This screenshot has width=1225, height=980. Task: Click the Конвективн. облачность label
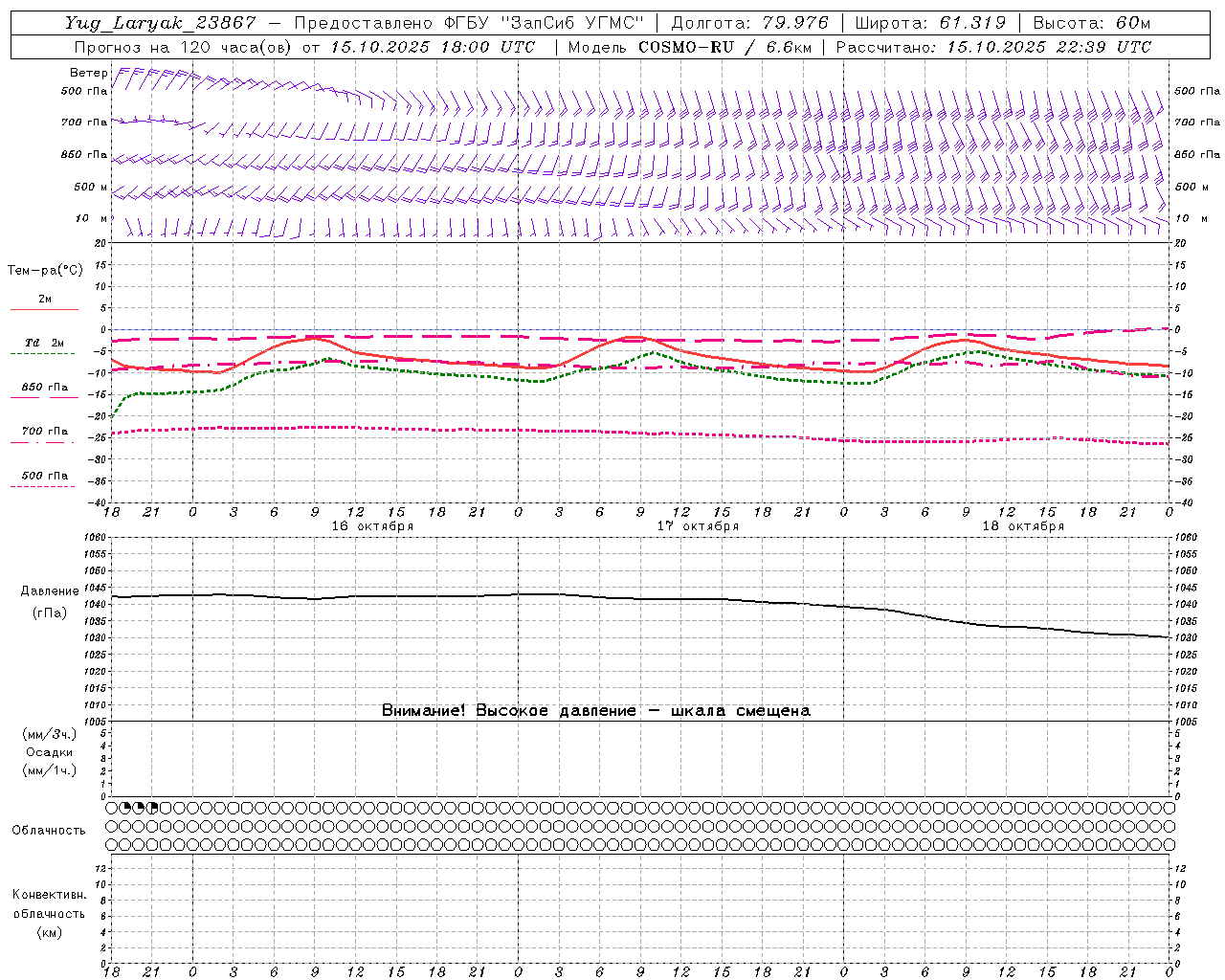pos(49,904)
